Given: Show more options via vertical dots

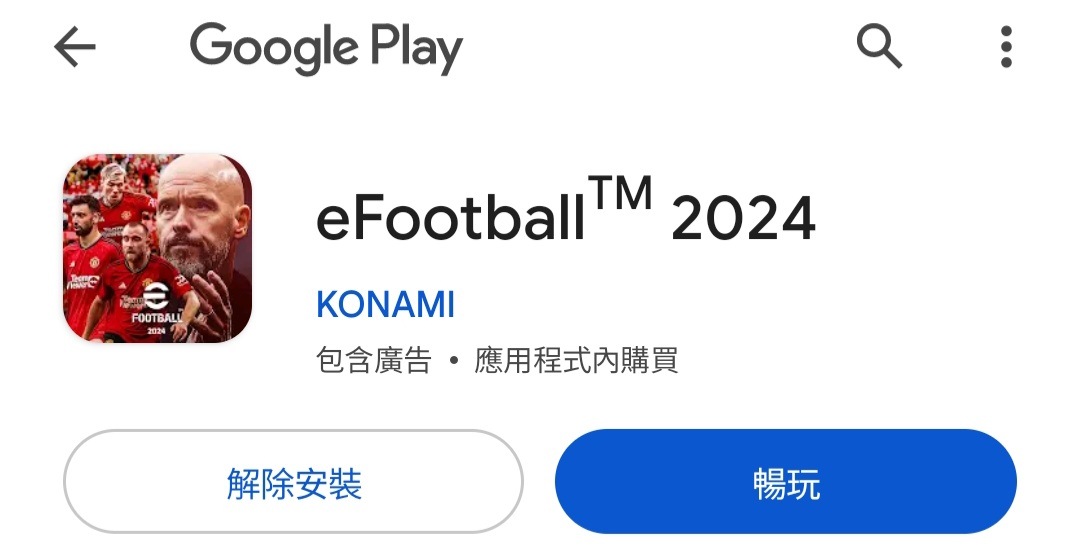Looking at the screenshot, I should click(x=1006, y=47).
